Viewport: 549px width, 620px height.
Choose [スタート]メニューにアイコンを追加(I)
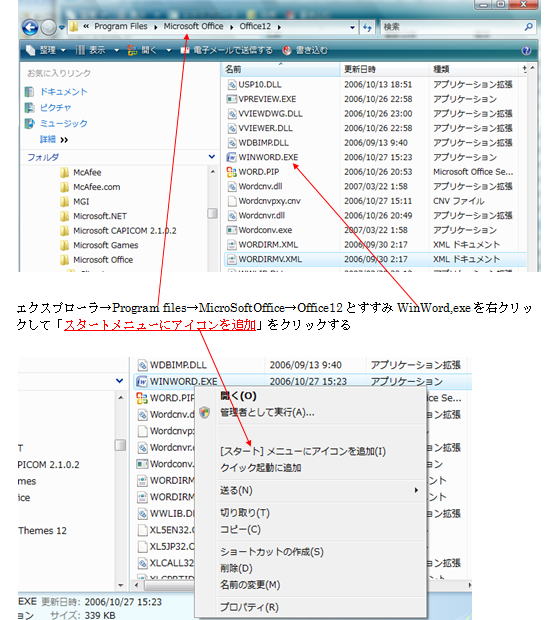pyautogui.click(x=303, y=451)
